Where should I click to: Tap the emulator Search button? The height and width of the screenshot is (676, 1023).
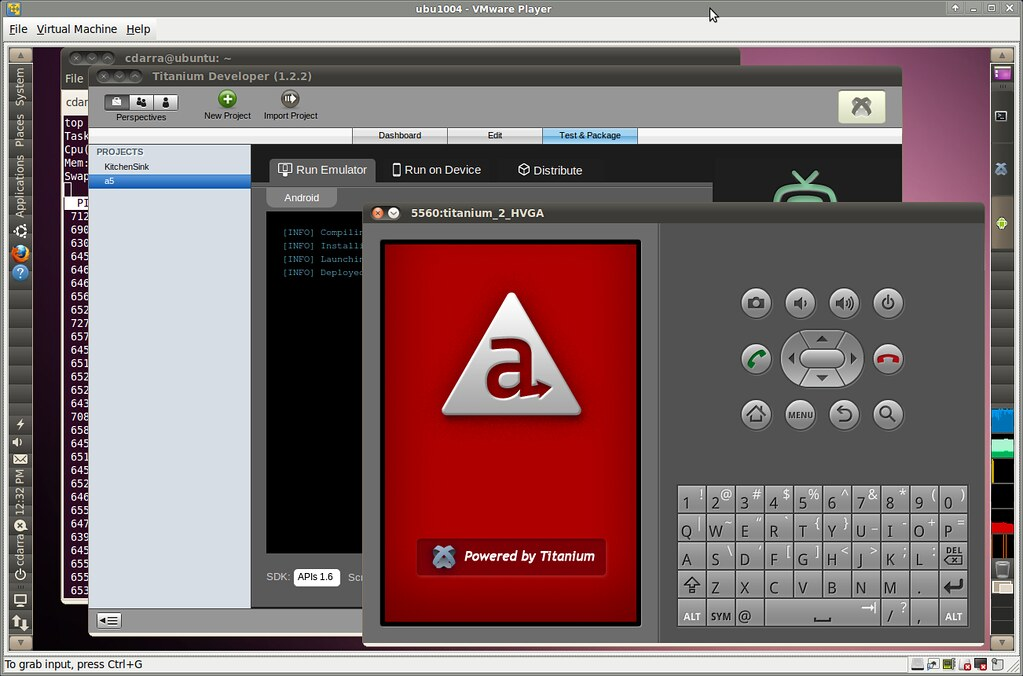coord(888,414)
